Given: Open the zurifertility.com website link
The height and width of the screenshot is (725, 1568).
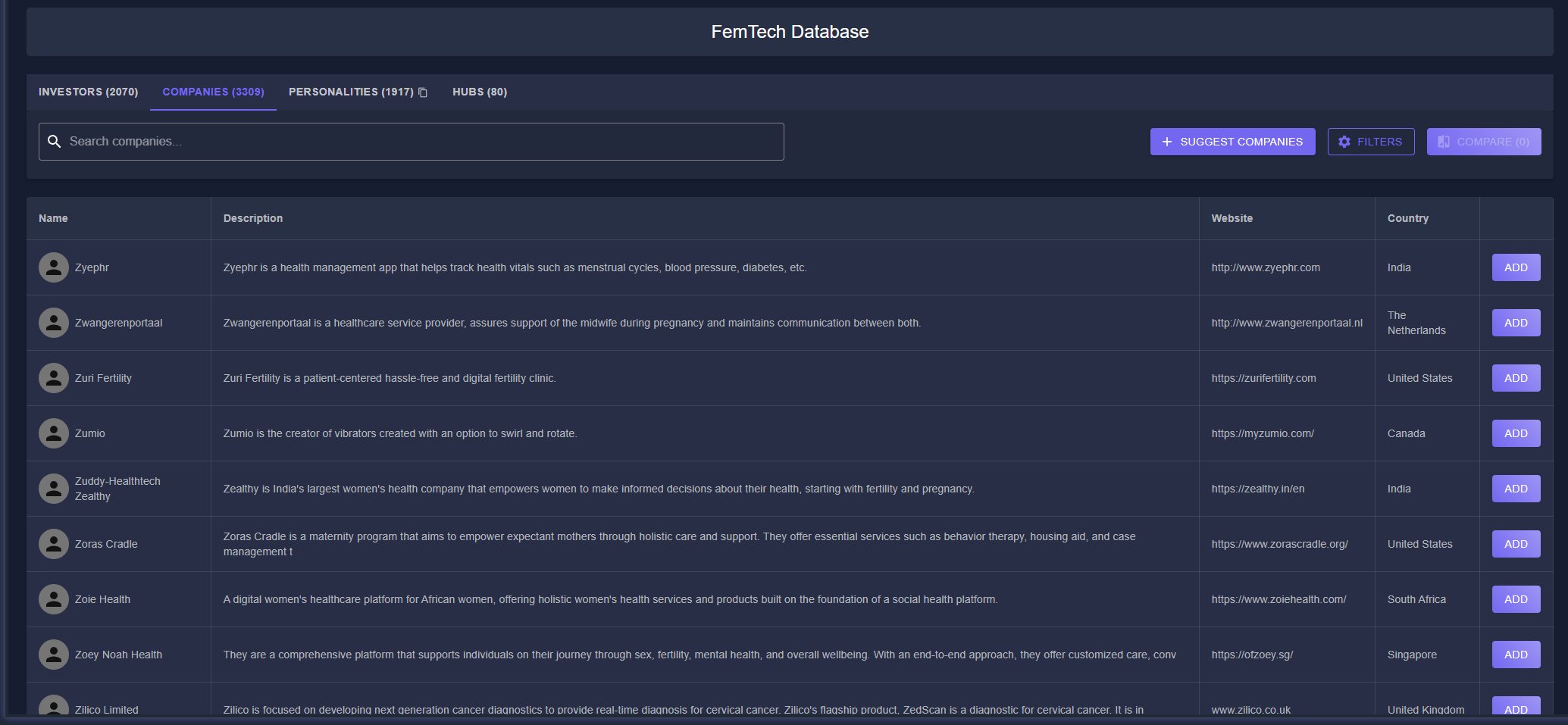Looking at the screenshot, I should point(1263,378).
